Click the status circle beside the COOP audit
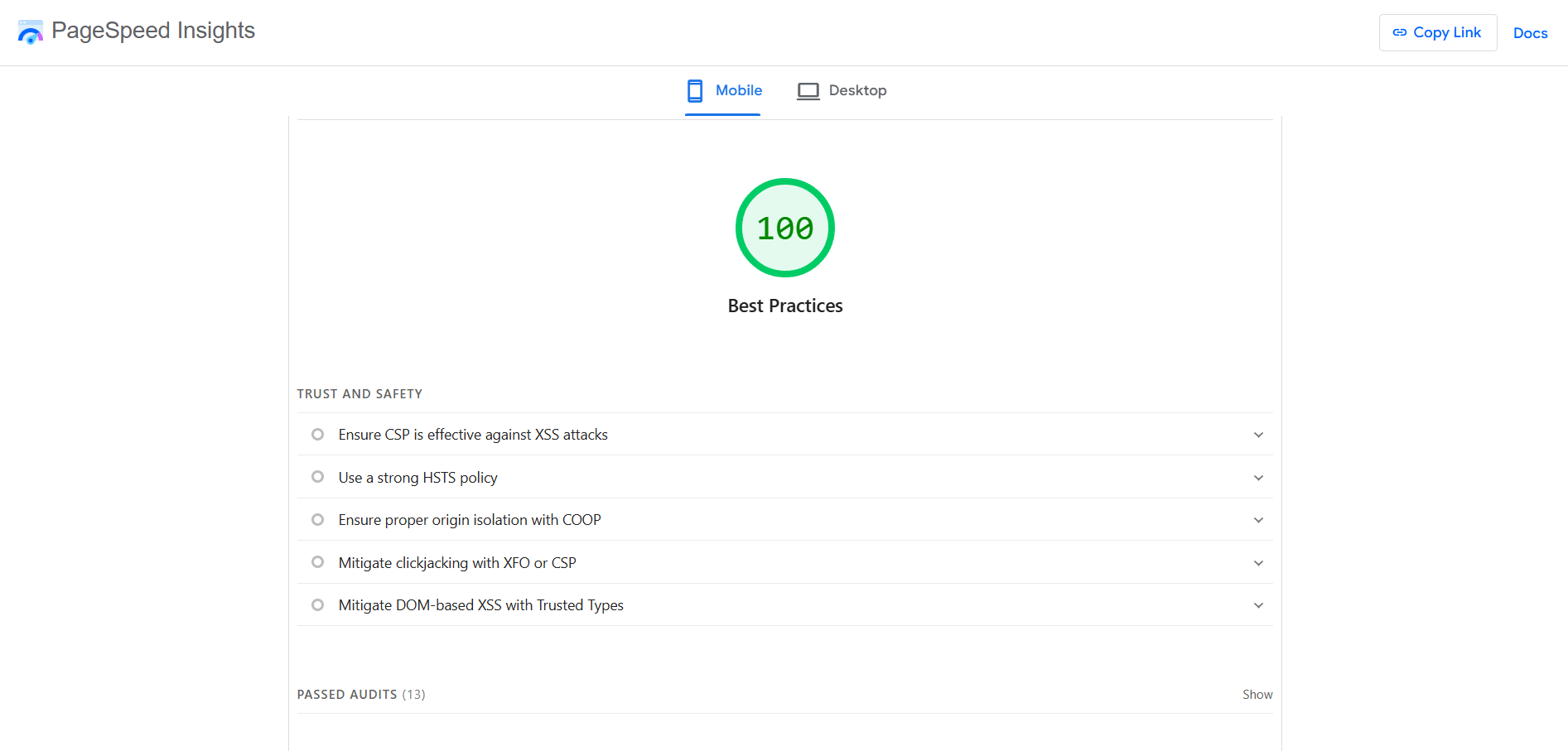Image resolution: width=1568 pixels, height=751 pixels. (x=317, y=519)
